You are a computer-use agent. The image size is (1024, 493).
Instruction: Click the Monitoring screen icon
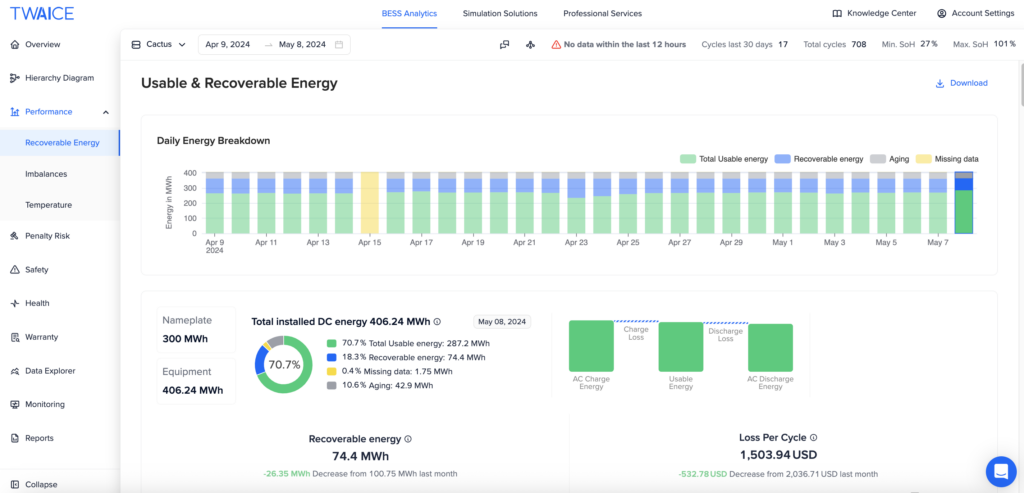(15, 404)
